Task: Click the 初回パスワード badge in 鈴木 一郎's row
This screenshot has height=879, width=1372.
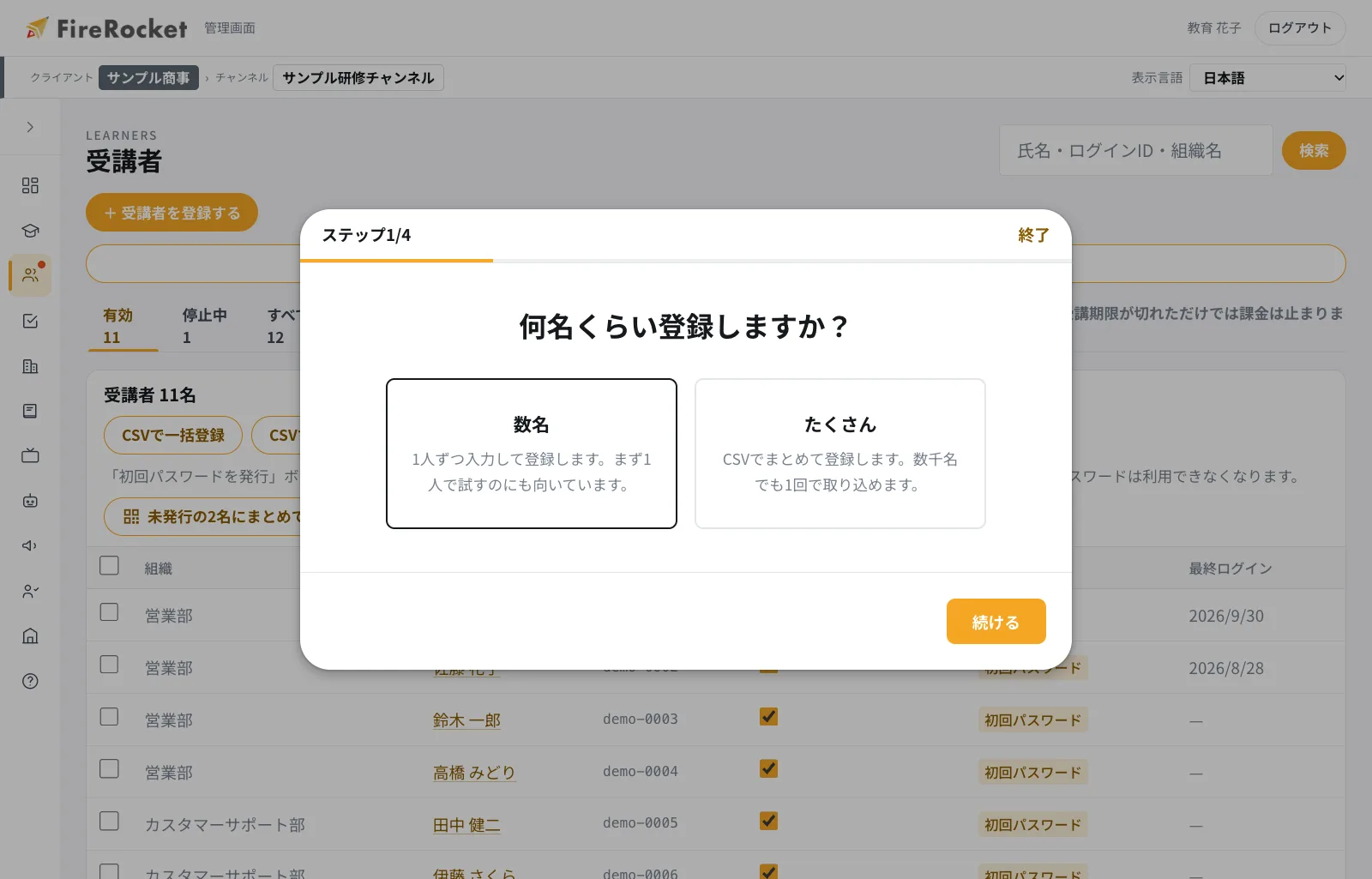Action: 1033,720
